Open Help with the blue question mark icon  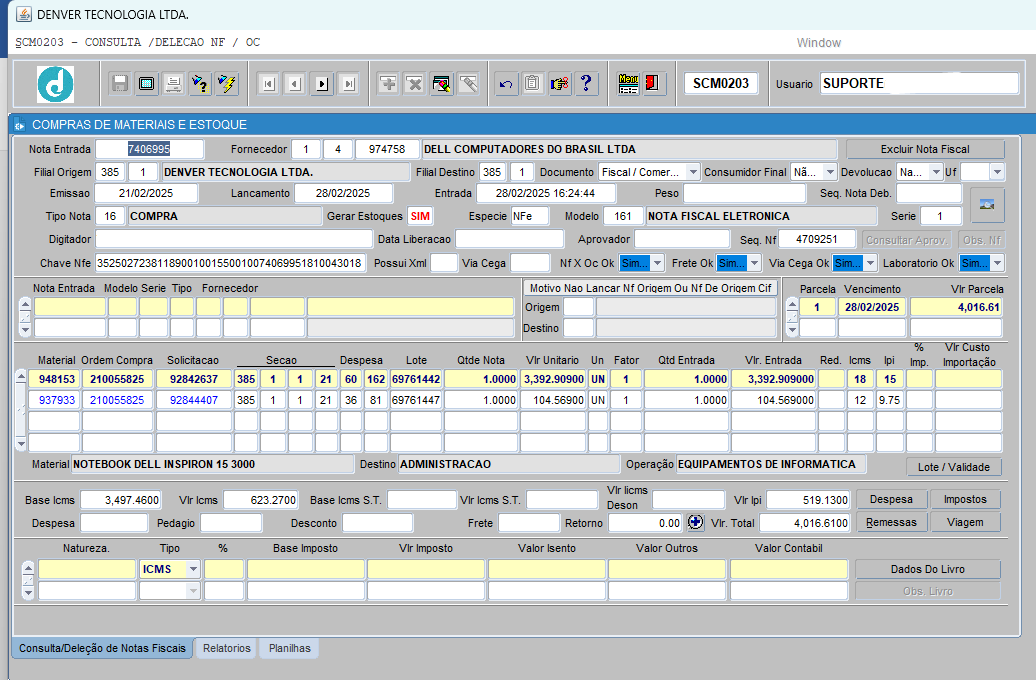tap(587, 84)
